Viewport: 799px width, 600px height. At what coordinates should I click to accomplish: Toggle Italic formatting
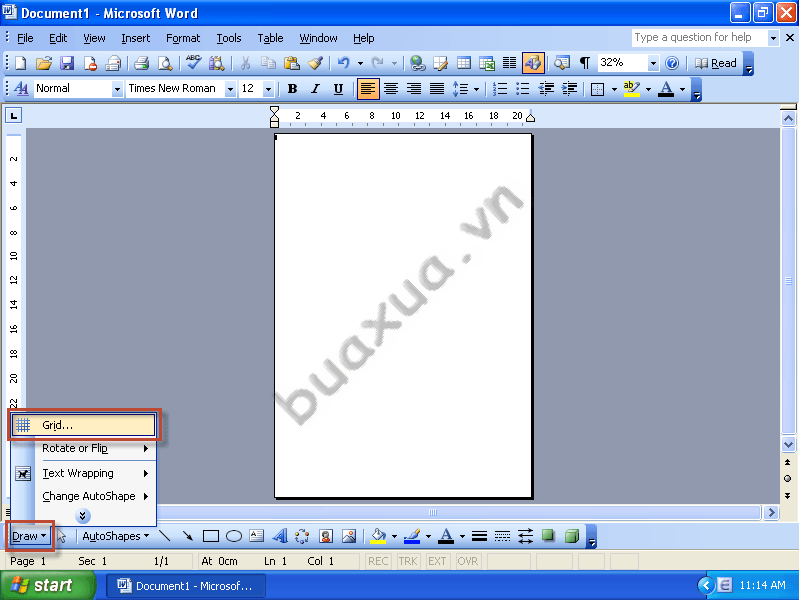pyautogui.click(x=315, y=89)
